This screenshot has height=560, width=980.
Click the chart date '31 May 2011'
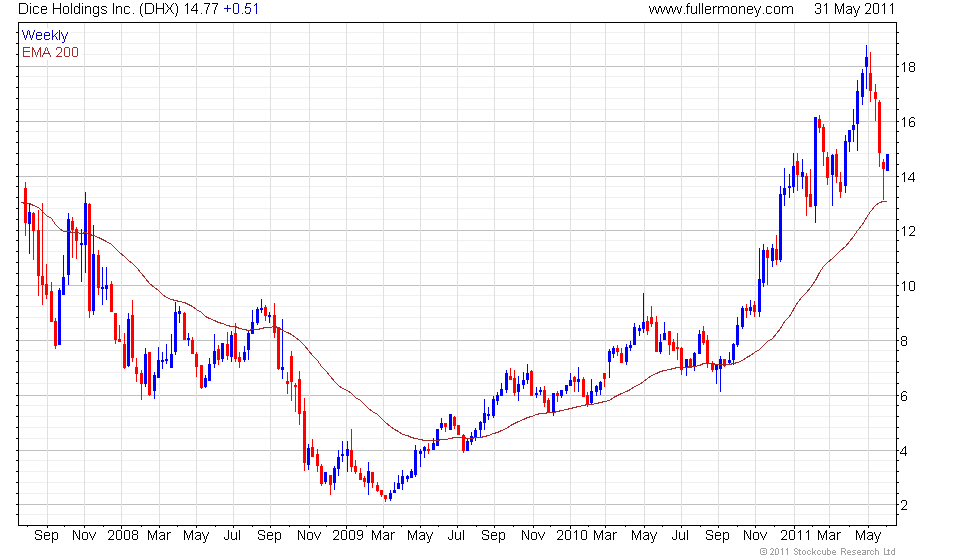tap(854, 9)
